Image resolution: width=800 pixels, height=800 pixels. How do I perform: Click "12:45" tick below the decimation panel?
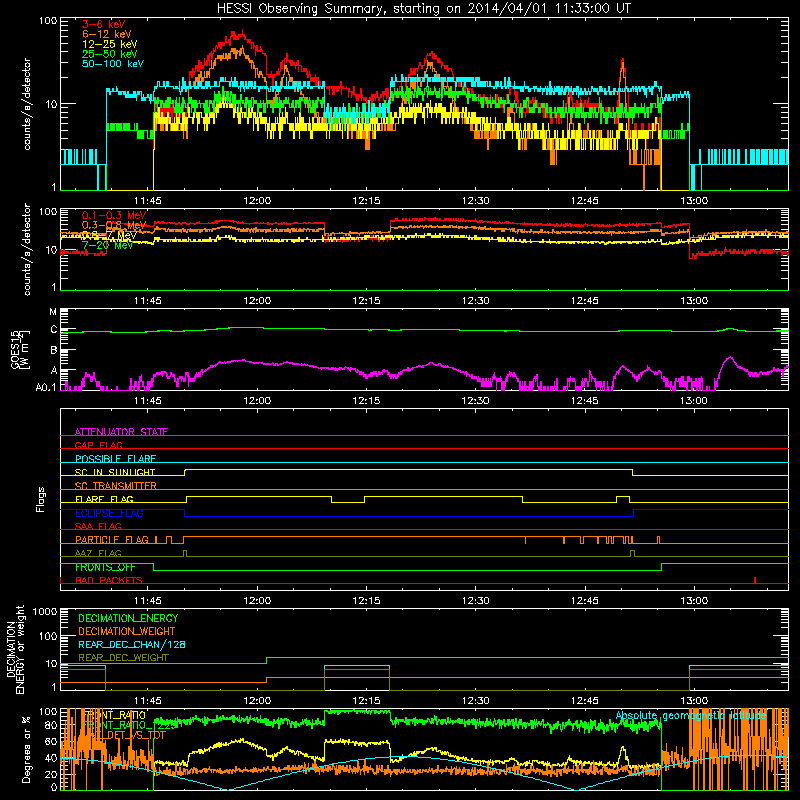click(x=585, y=701)
